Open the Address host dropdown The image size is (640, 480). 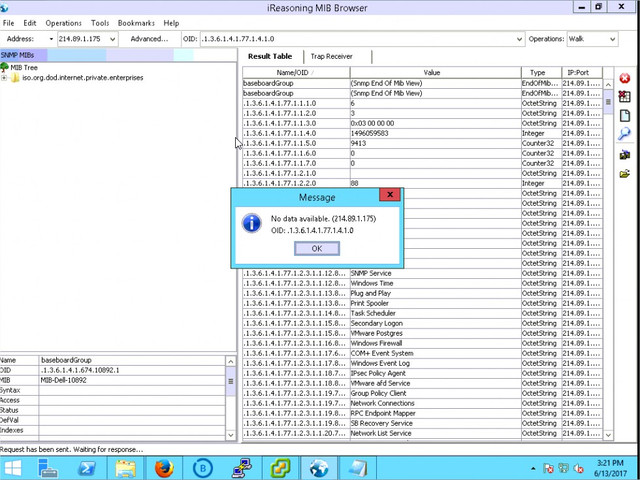click(113, 39)
